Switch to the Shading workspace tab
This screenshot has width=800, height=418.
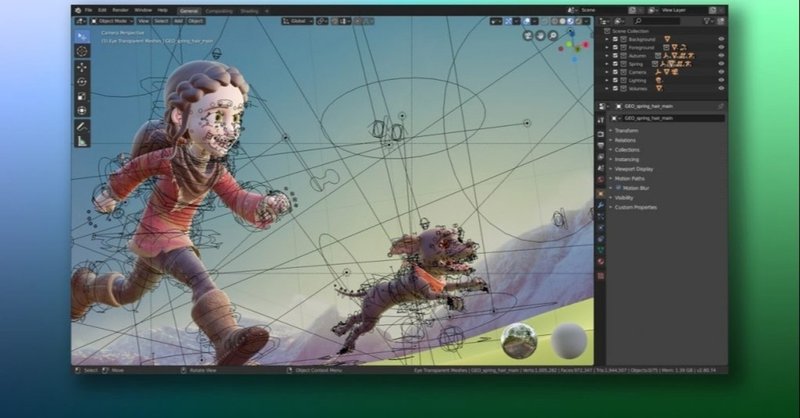tap(249, 11)
